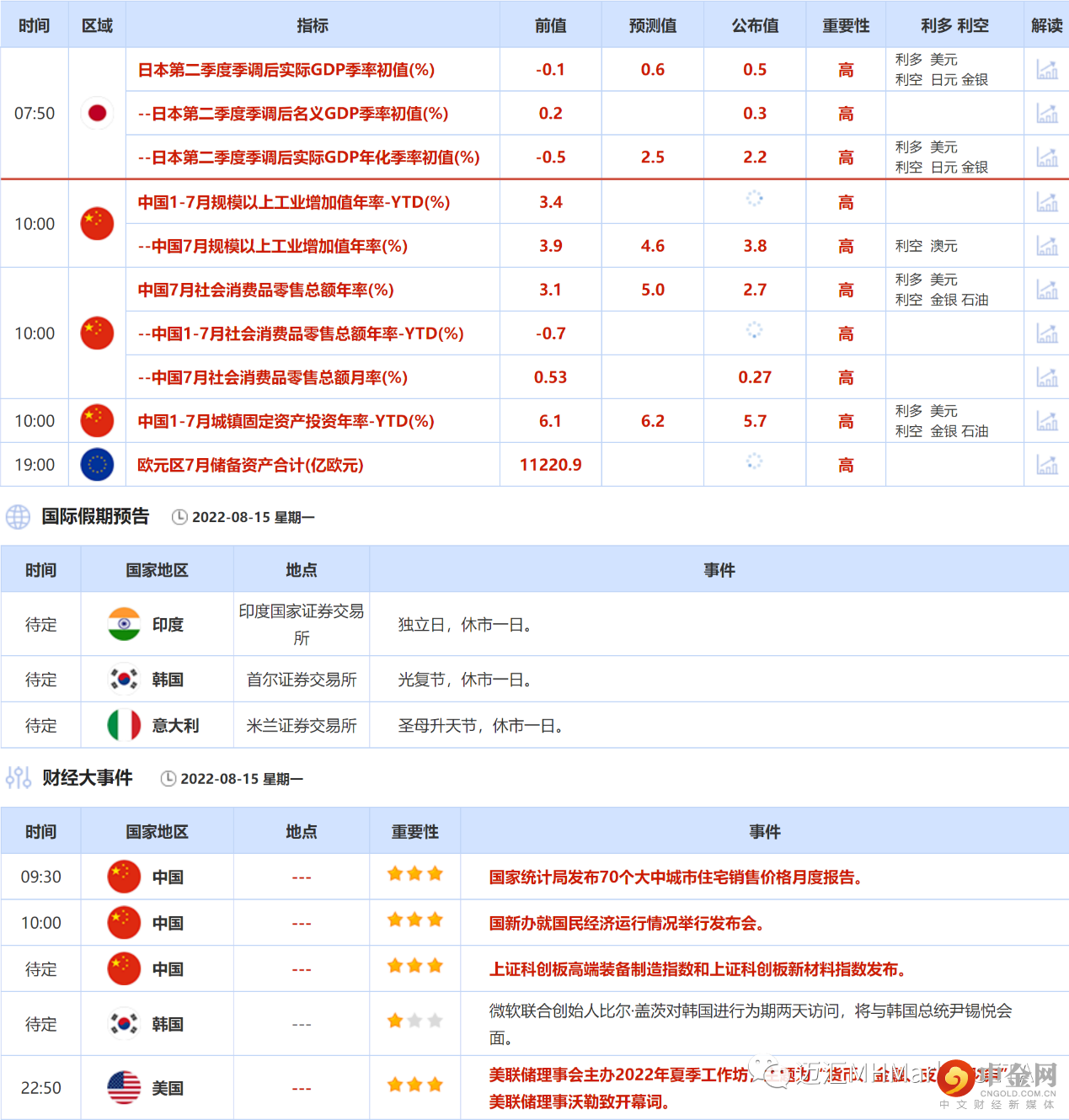Image resolution: width=1069 pixels, height=1120 pixels.
Task: Select the EU flag for Eurozone reserve assets row
Action: pos(97,464)
